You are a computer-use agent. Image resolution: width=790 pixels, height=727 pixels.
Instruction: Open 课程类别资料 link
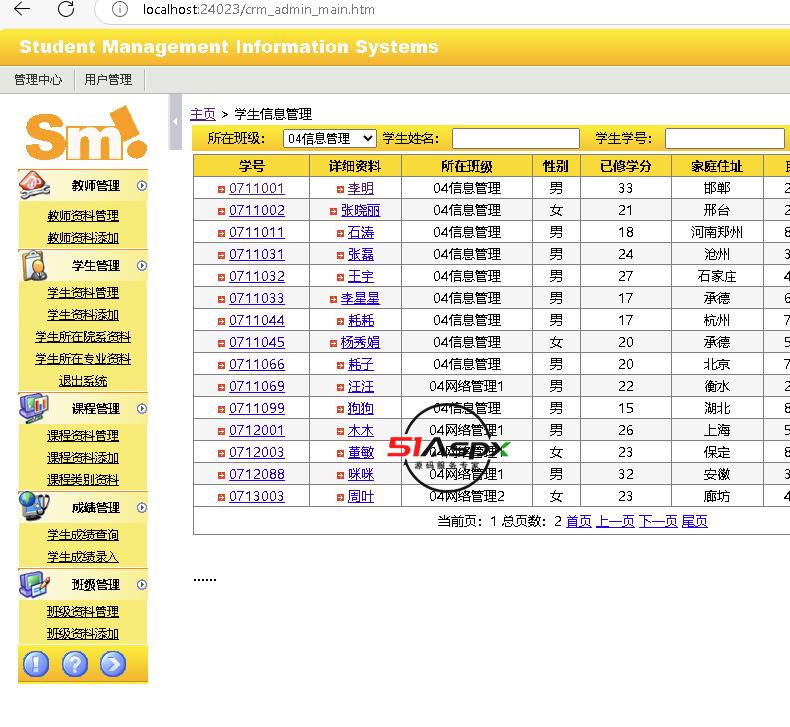(x=83, y=480)
